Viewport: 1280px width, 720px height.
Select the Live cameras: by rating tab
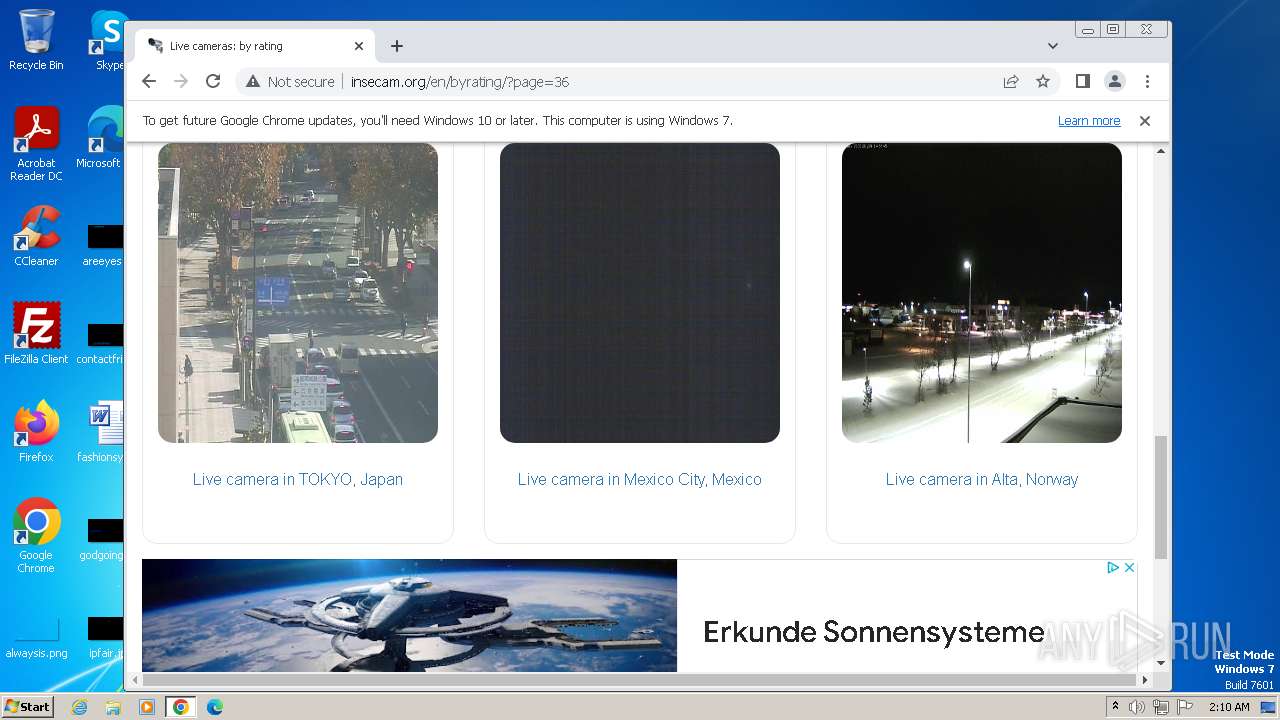[255, 46]
